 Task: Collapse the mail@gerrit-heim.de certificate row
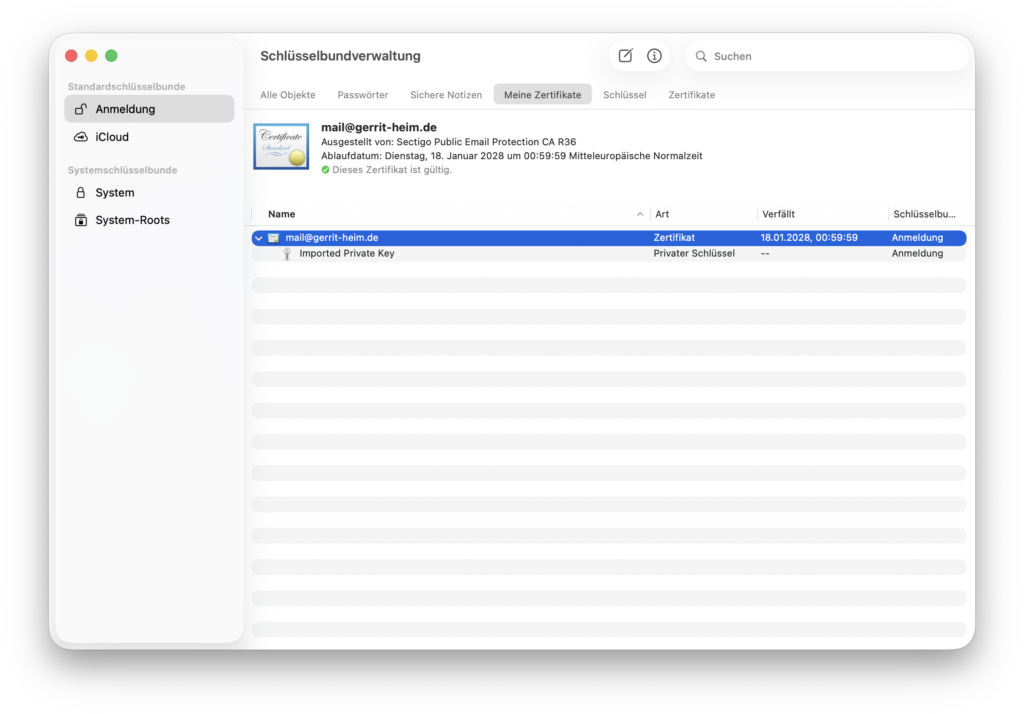pos(259,238)
